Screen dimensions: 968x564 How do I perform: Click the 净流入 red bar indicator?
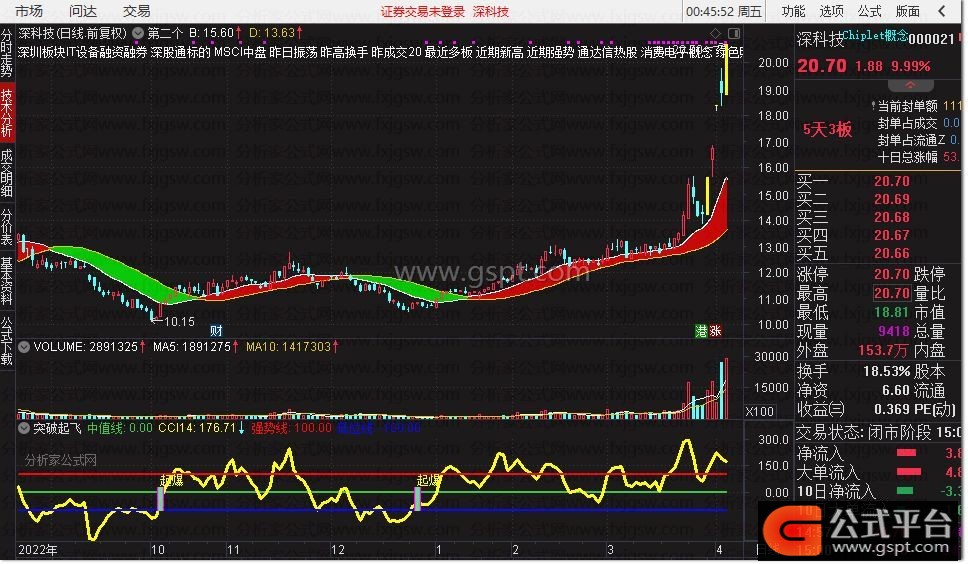pos(906,454)
